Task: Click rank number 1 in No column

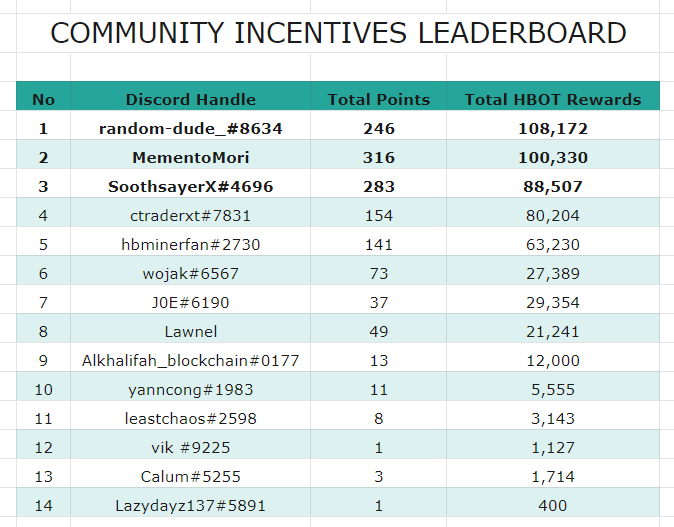Action: click(x=43, y=129)
